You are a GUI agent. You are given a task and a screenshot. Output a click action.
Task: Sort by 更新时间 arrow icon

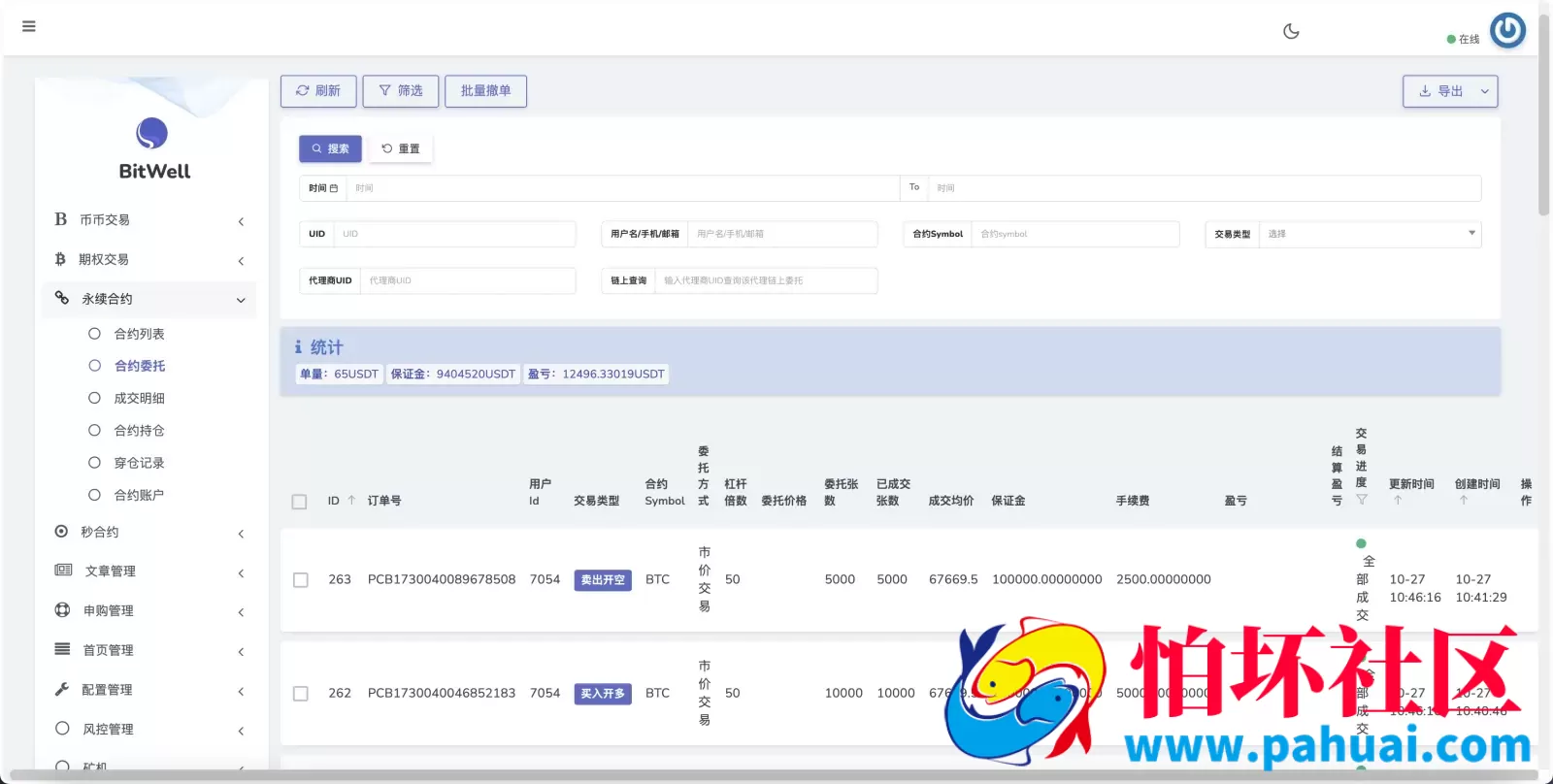(1398, 501)
